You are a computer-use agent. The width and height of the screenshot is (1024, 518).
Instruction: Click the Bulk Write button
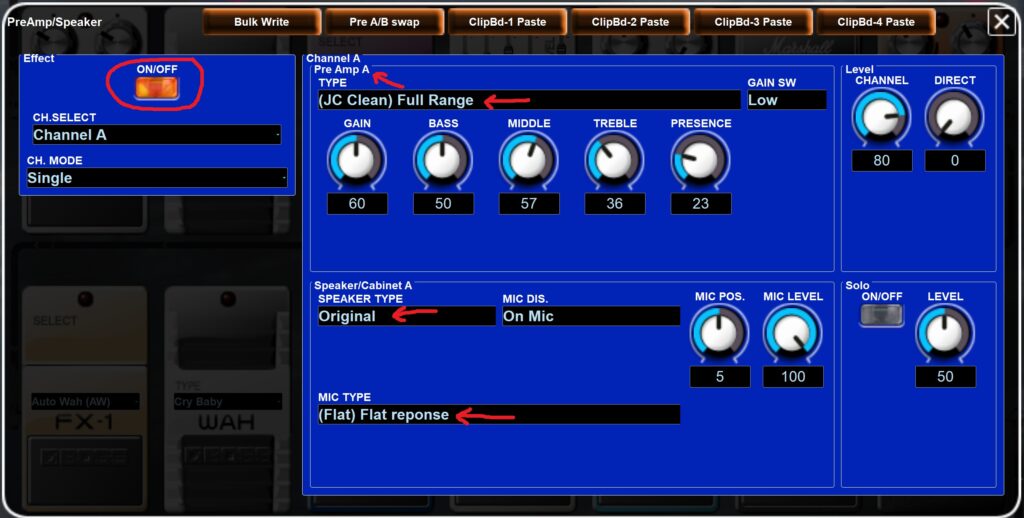pos(261,22)
